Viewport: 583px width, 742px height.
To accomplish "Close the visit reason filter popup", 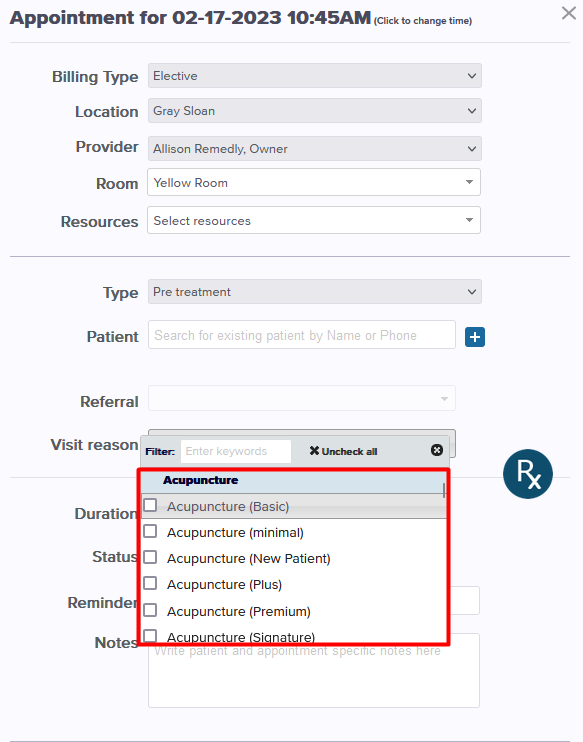I will click(437, 450).
